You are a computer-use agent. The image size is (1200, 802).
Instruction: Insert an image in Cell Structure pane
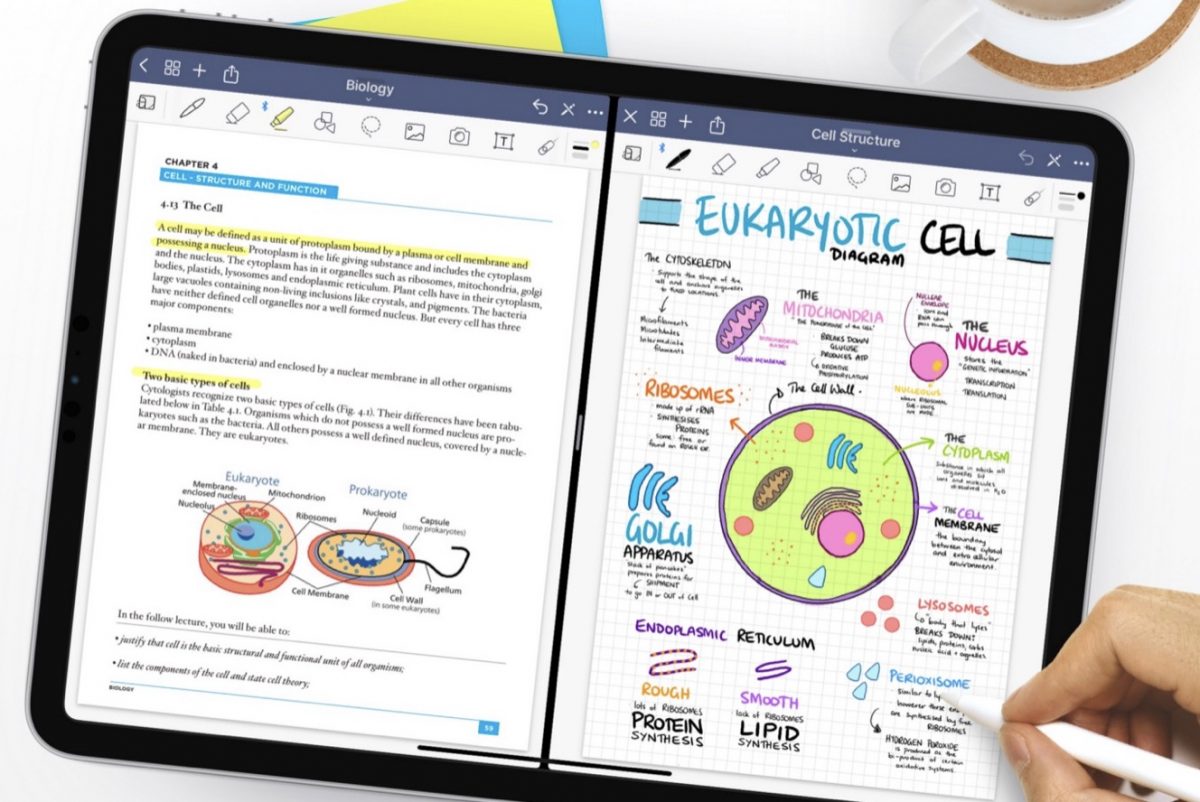click(x=901, y=182)
